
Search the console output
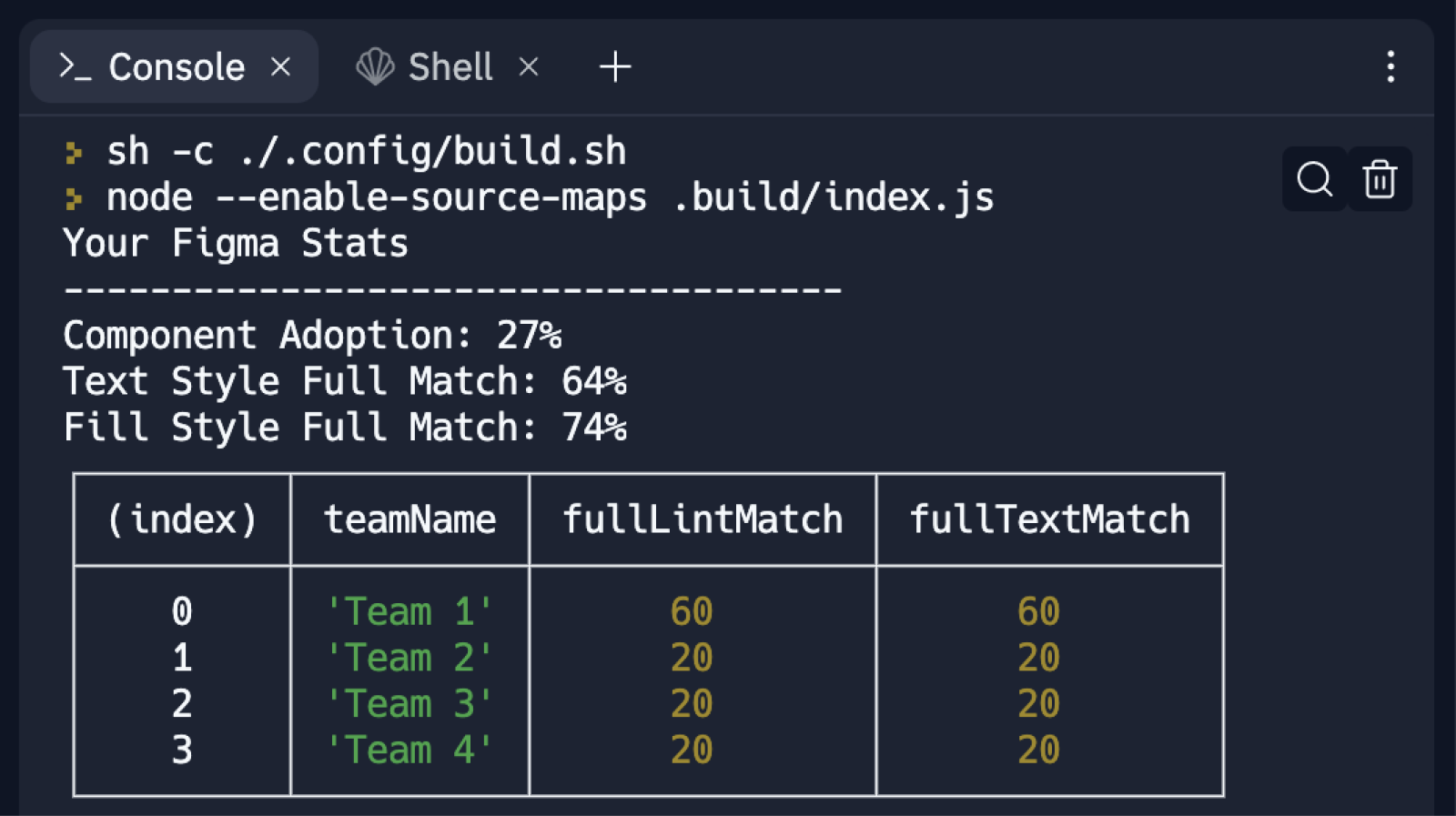(1315, 179)
